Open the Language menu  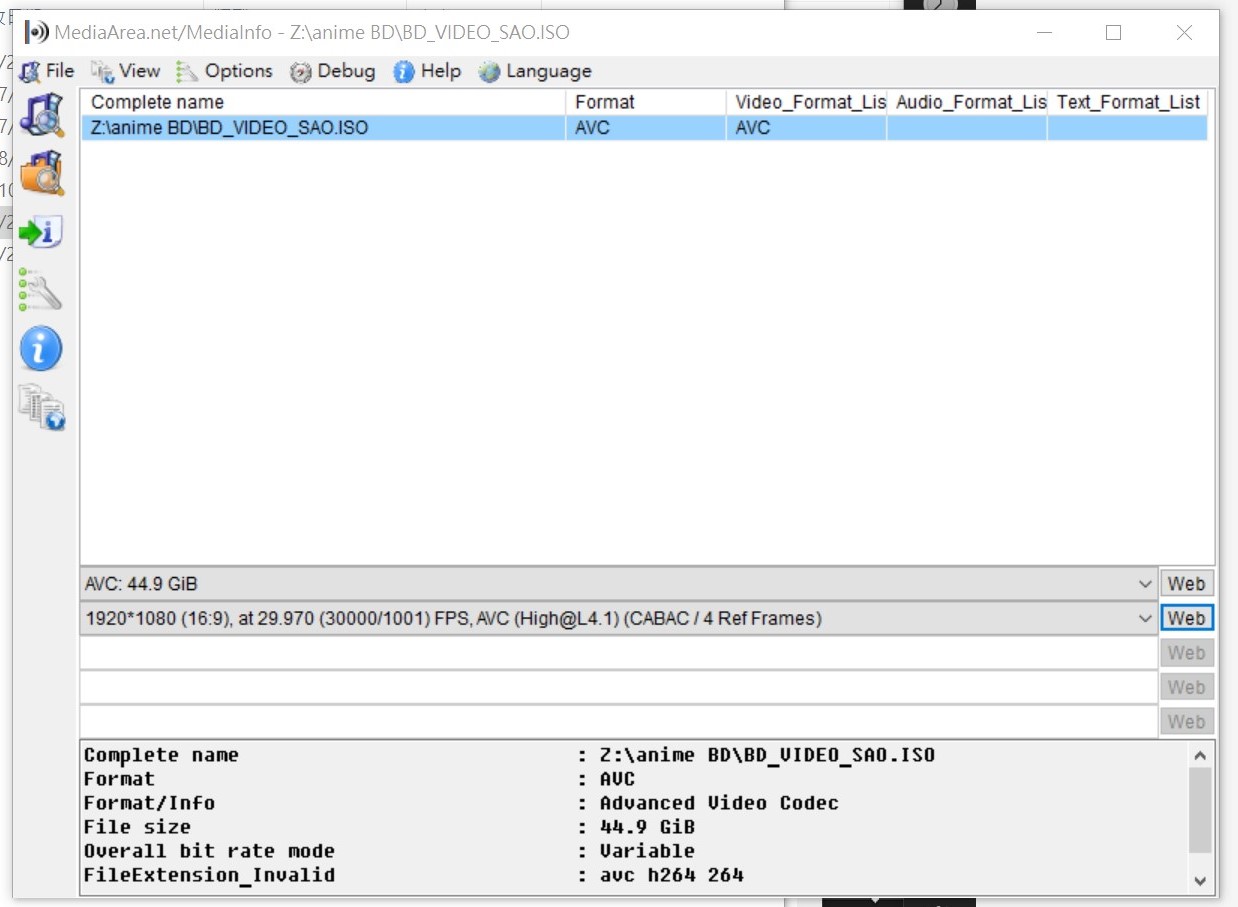tap(535, 71)
